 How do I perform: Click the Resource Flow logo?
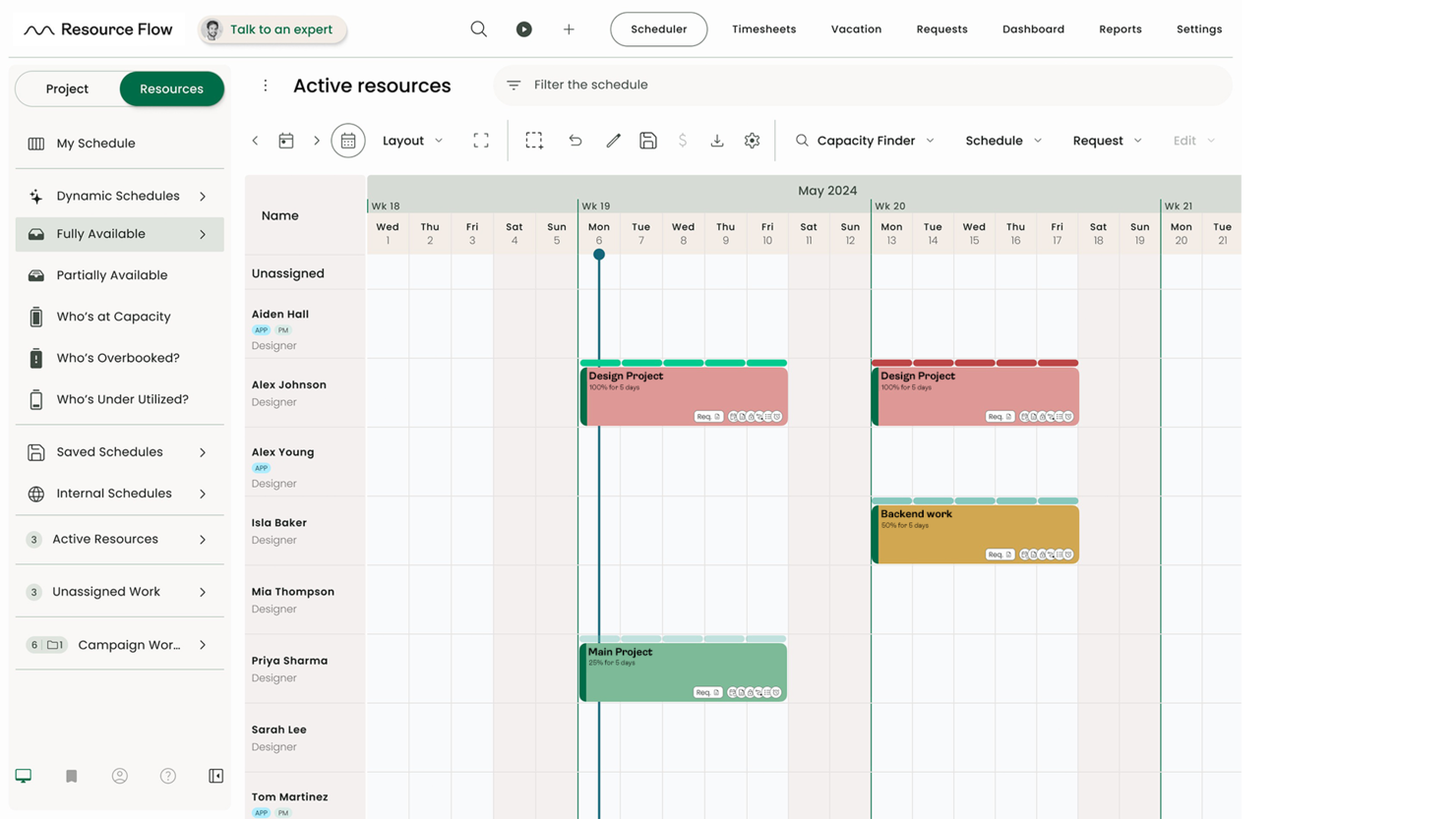(x=98, y=29)
